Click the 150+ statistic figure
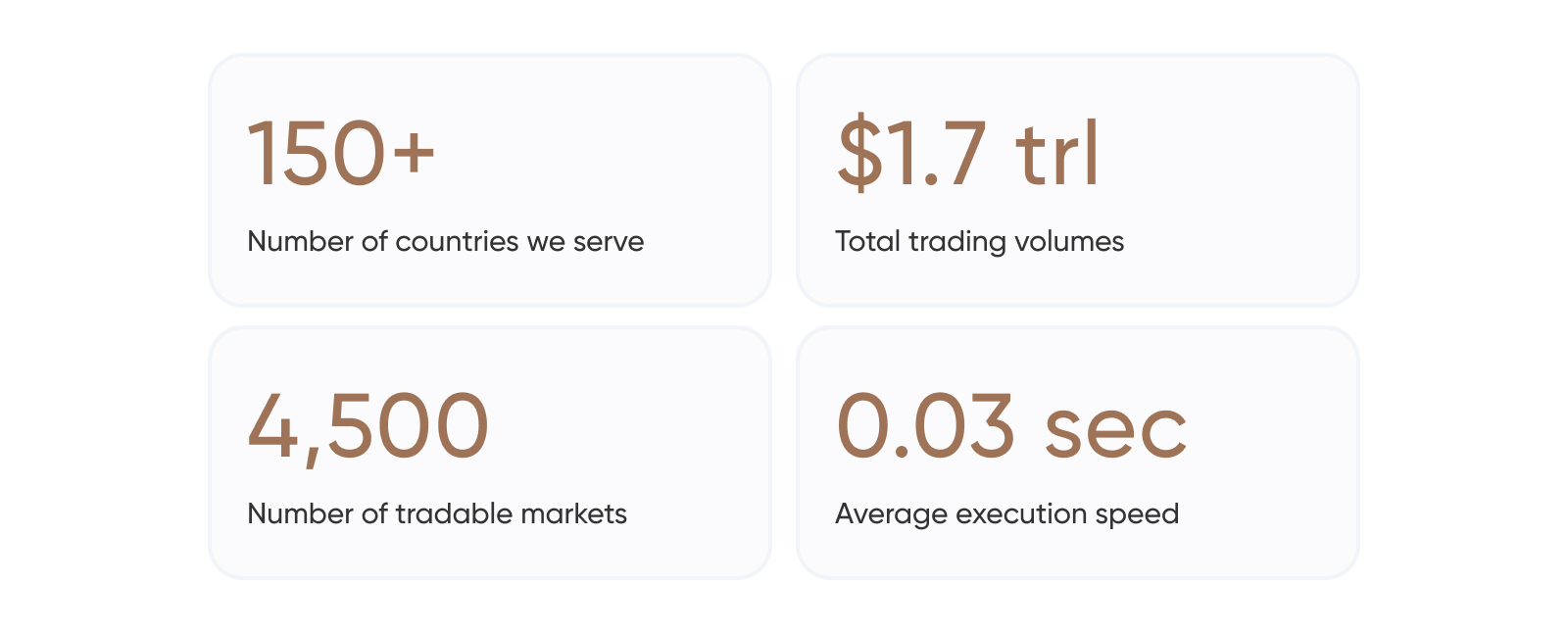 [x=340, y=153]
